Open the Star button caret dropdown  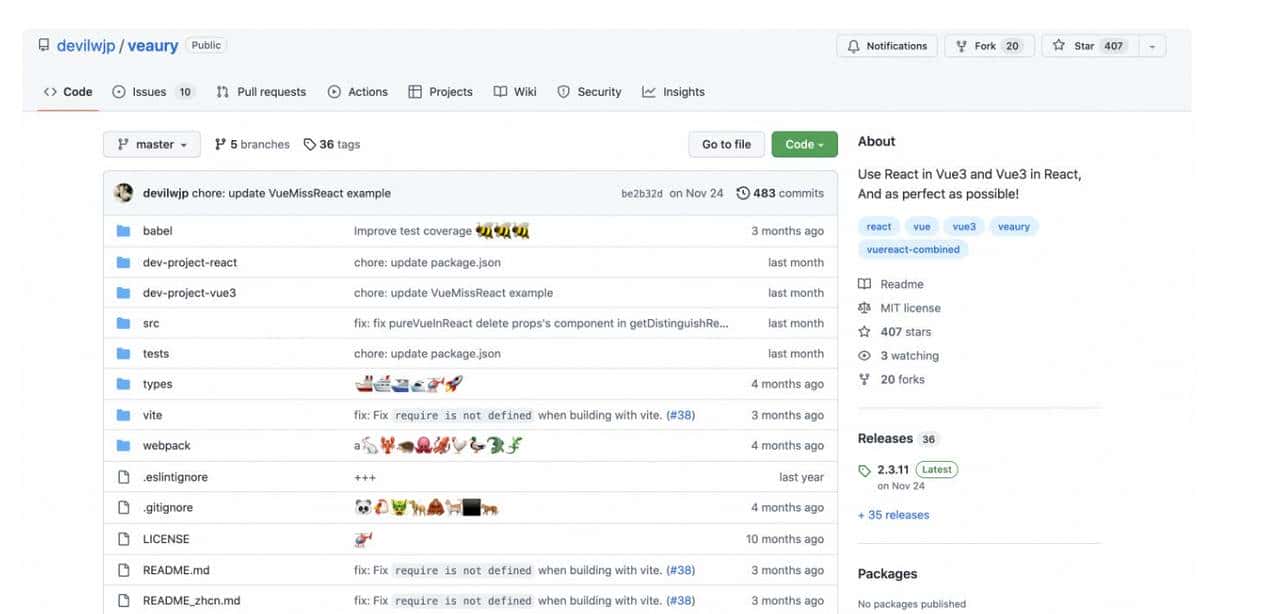coord(1152,45)
